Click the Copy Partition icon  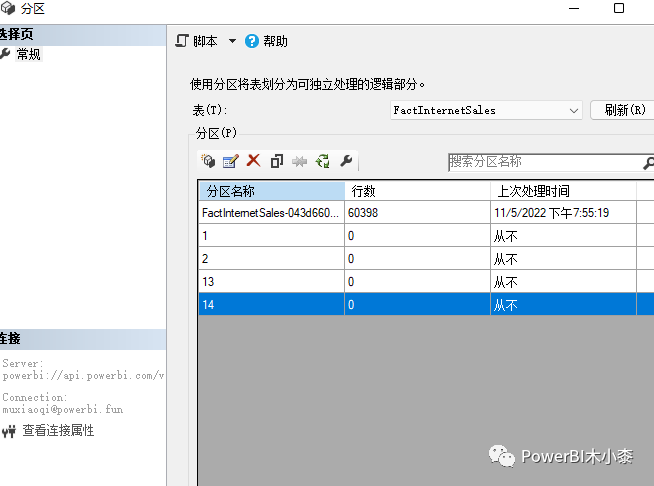click(x=277, y=161)
